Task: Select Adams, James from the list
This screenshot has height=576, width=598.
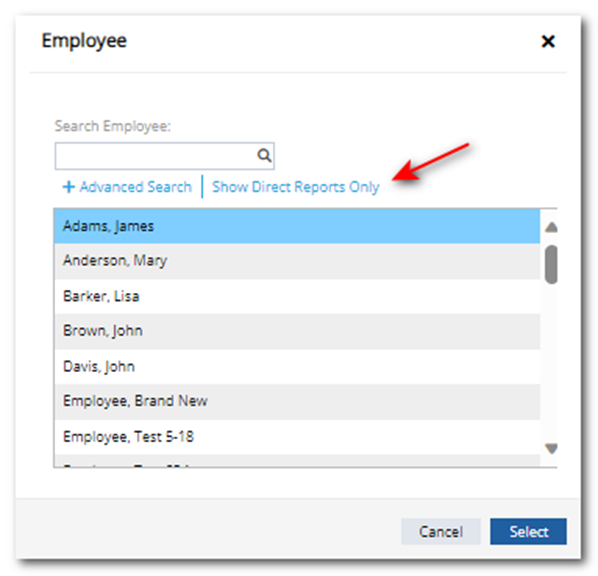Action: [297, 226]
